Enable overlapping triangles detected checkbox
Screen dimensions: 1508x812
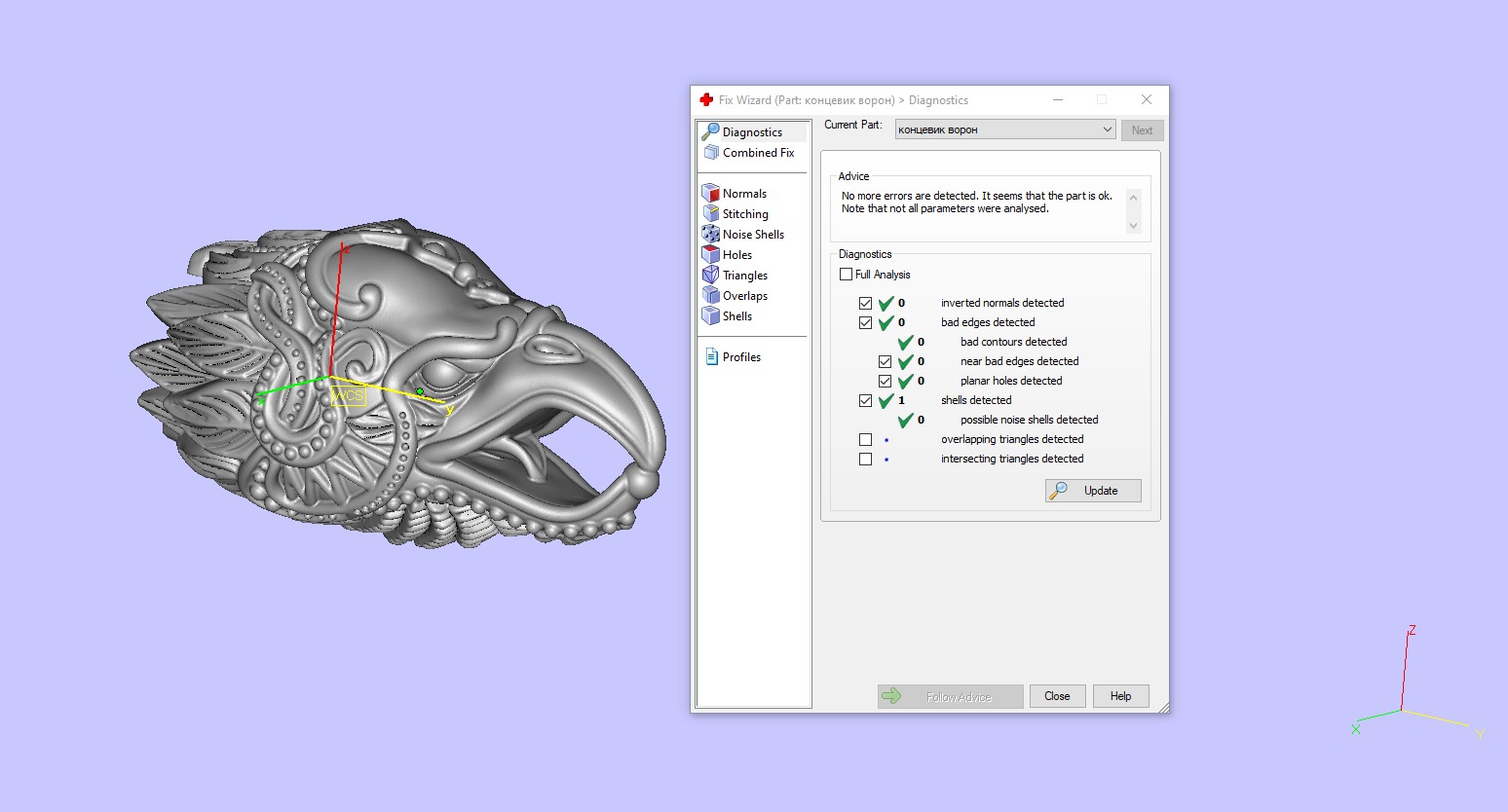coord(865,439)
